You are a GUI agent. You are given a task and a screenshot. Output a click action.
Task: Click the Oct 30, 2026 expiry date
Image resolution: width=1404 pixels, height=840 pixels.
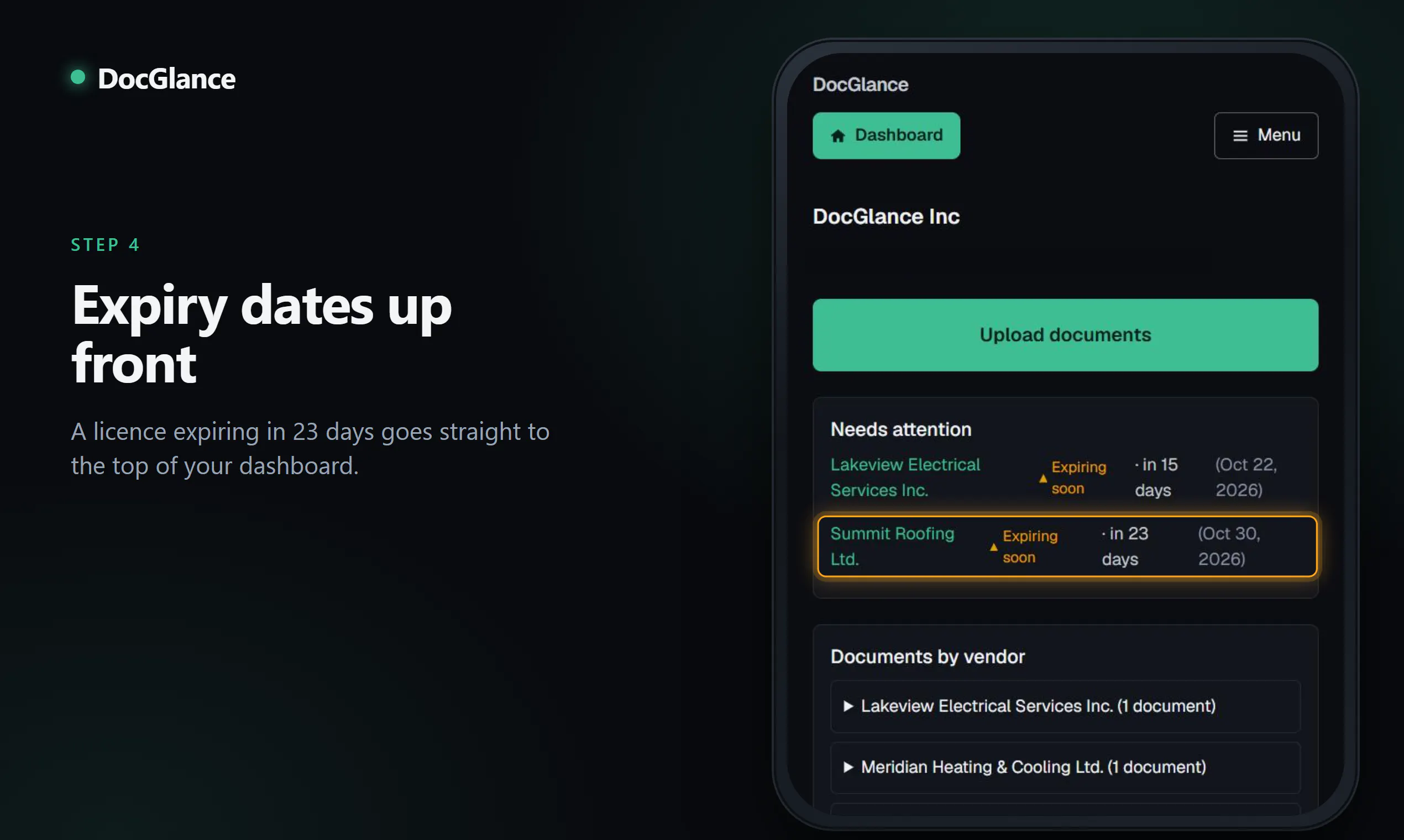point(1229,546)
